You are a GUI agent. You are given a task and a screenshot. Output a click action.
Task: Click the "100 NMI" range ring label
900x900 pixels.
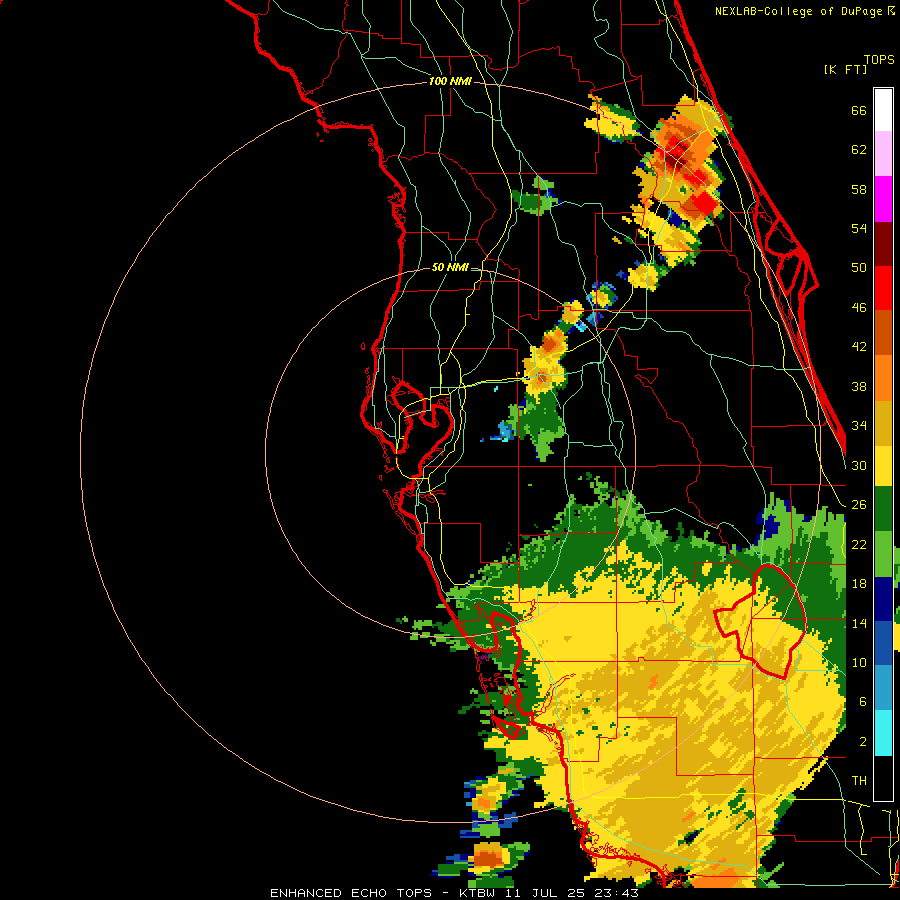tap(450, 82)
